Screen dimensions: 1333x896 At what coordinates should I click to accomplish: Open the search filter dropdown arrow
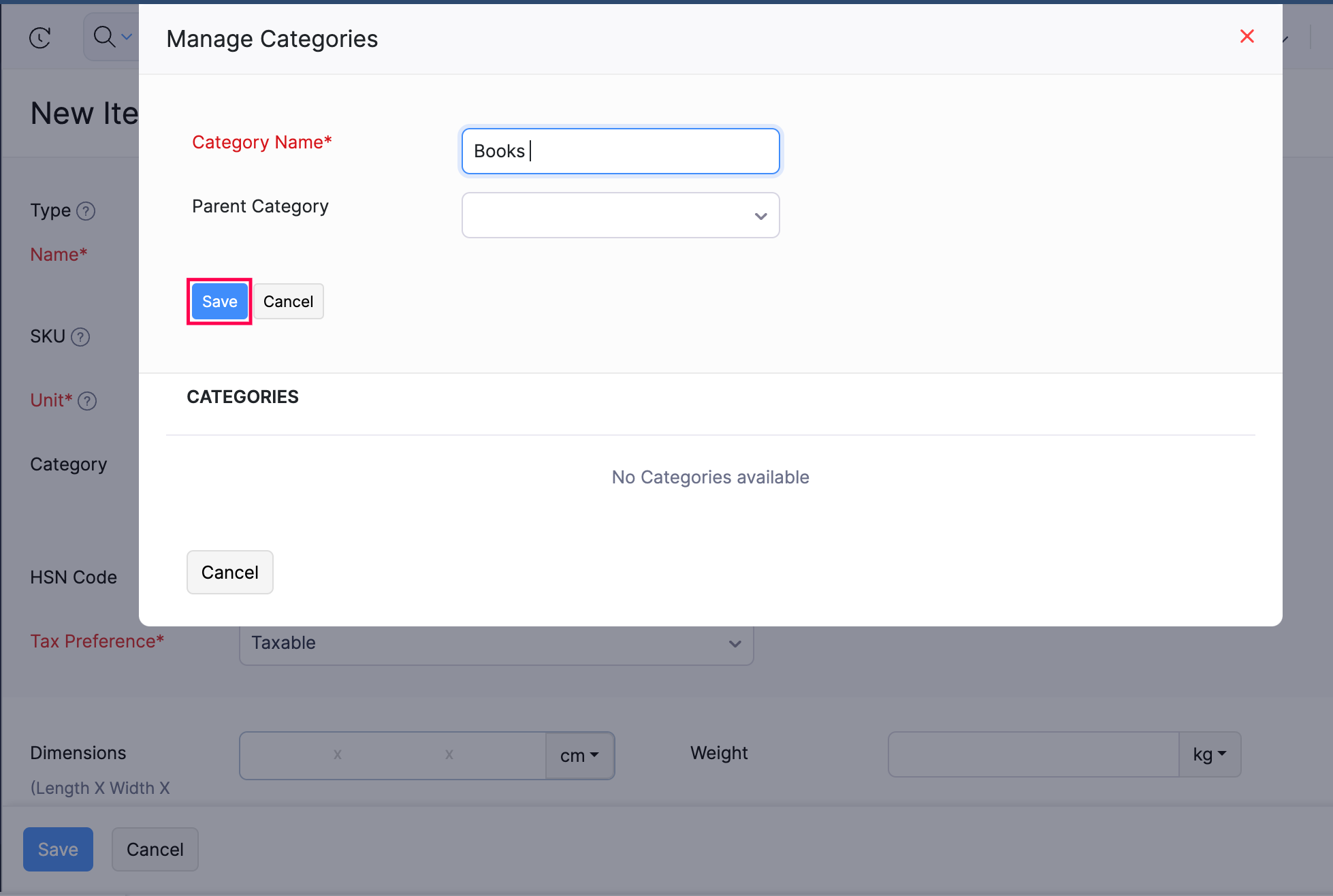(127, 37)
